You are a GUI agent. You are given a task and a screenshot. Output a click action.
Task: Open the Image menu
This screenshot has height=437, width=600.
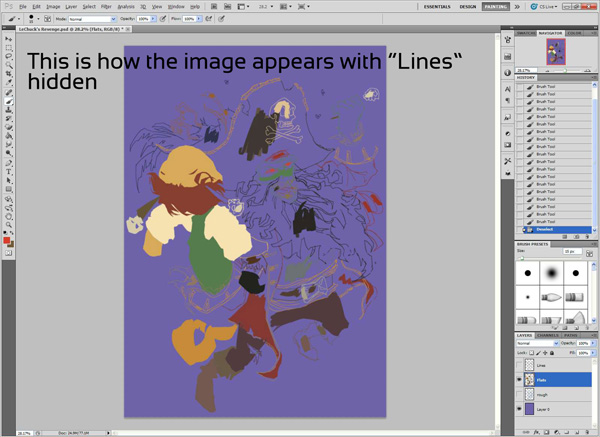pyautogui.click(x=53, y=7)
